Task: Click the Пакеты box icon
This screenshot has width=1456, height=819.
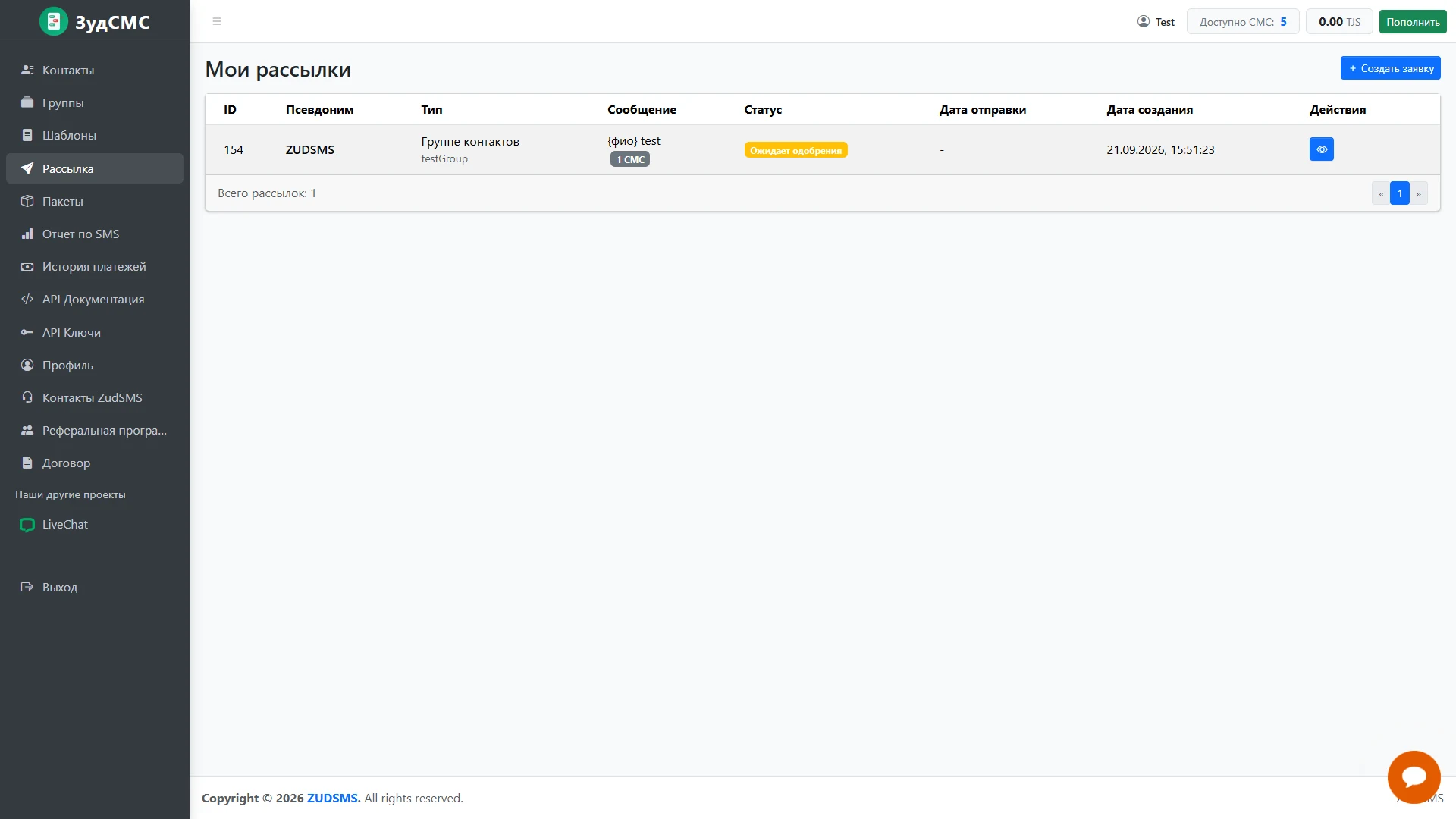Action: [x=27, y=201]
